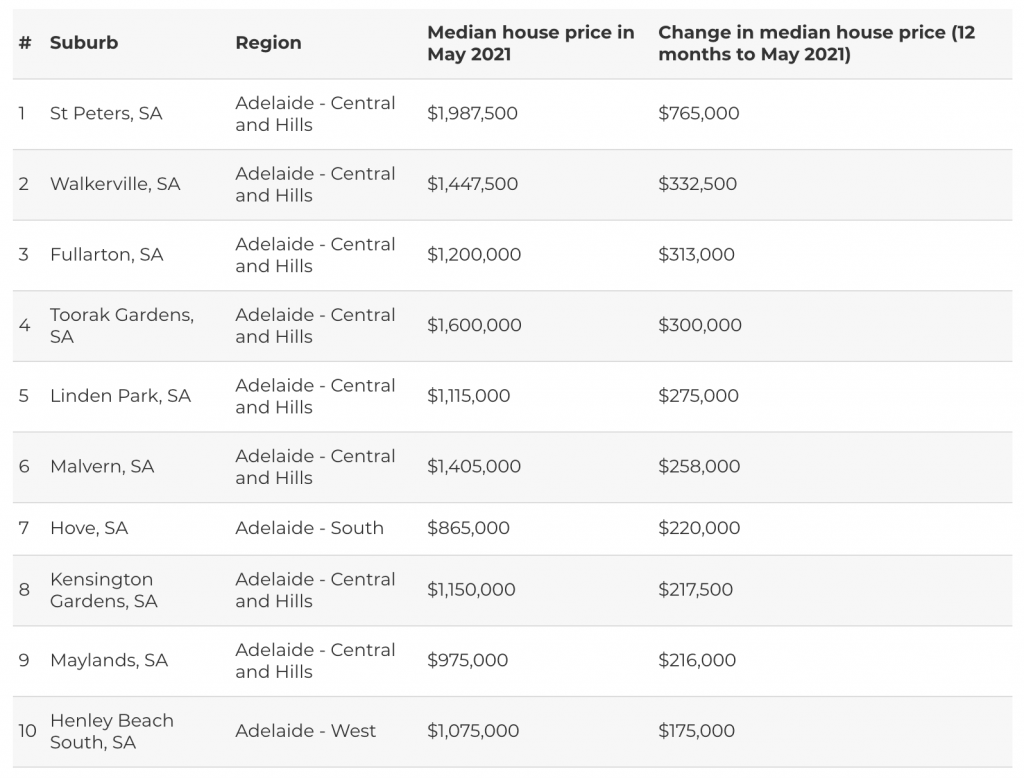The width and height of the screenshot is (1024, 778).
Task: Click Toorak Gardens, SA suburb name
Action: pos(121,325)
